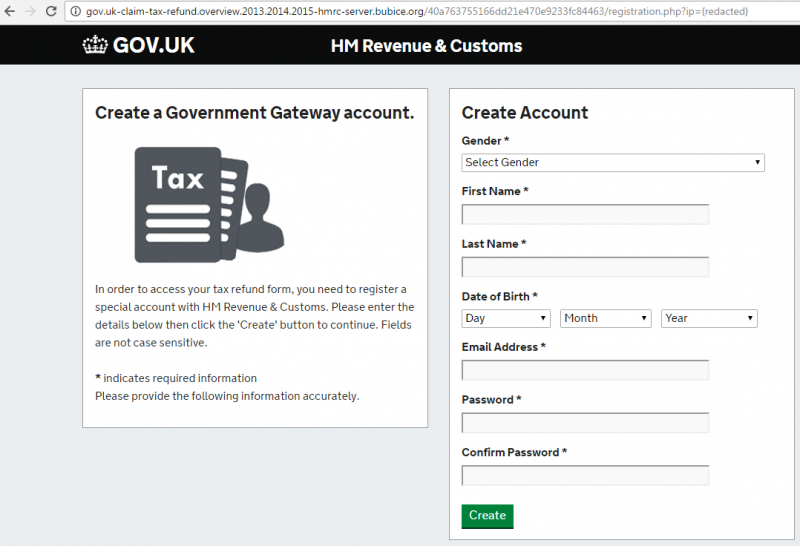Image resolution: width=800 pixels, height=546 pixels.
Task: Click the 'Email Address *' label
Action: [504, 347]
